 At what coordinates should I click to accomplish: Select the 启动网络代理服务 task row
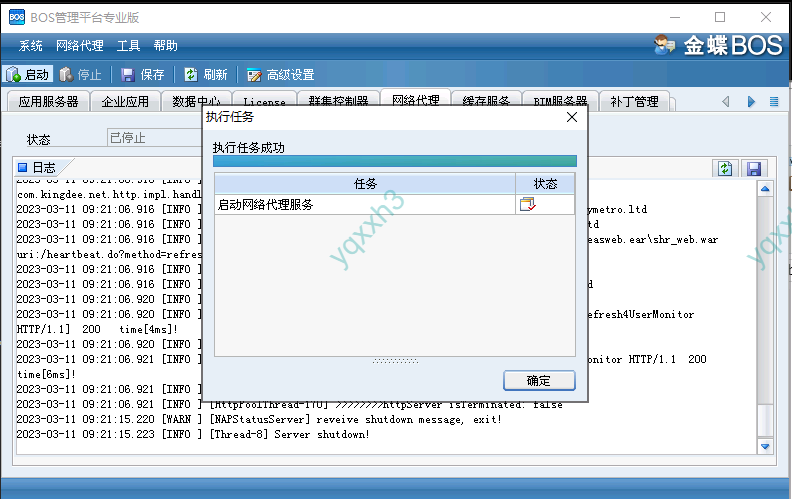click(394, 205)
